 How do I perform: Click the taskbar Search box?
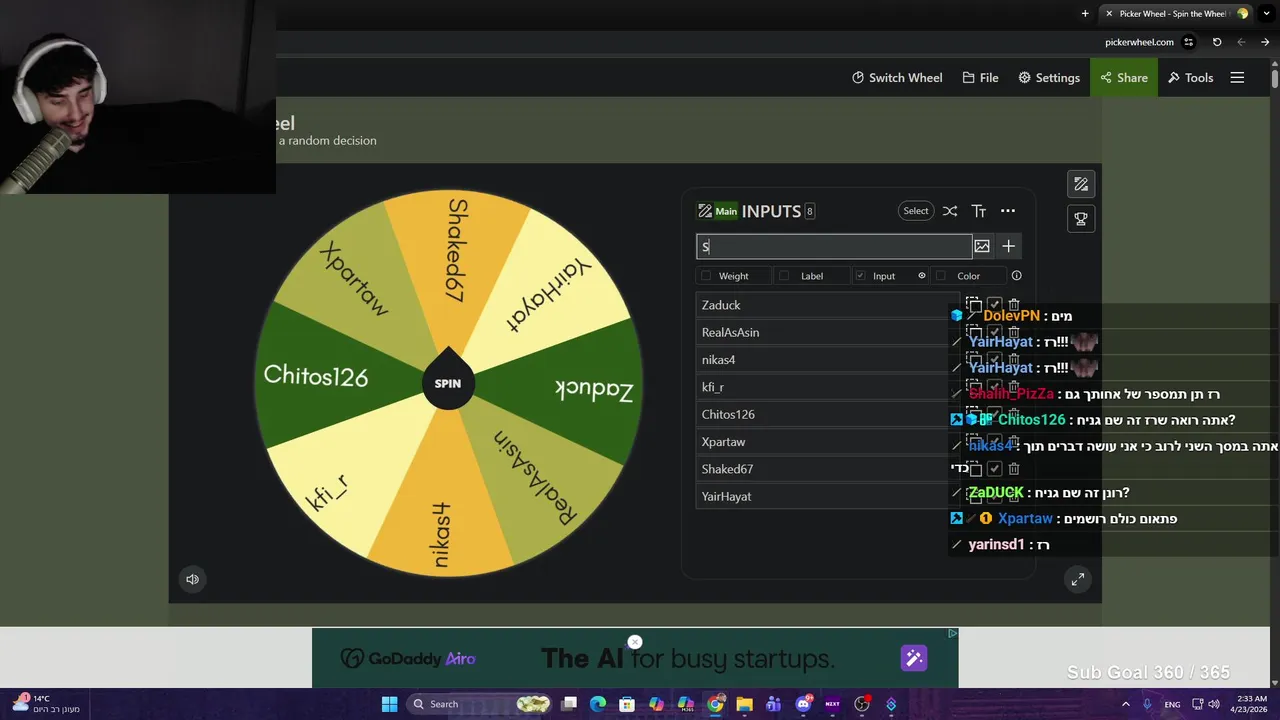(481, 704)
